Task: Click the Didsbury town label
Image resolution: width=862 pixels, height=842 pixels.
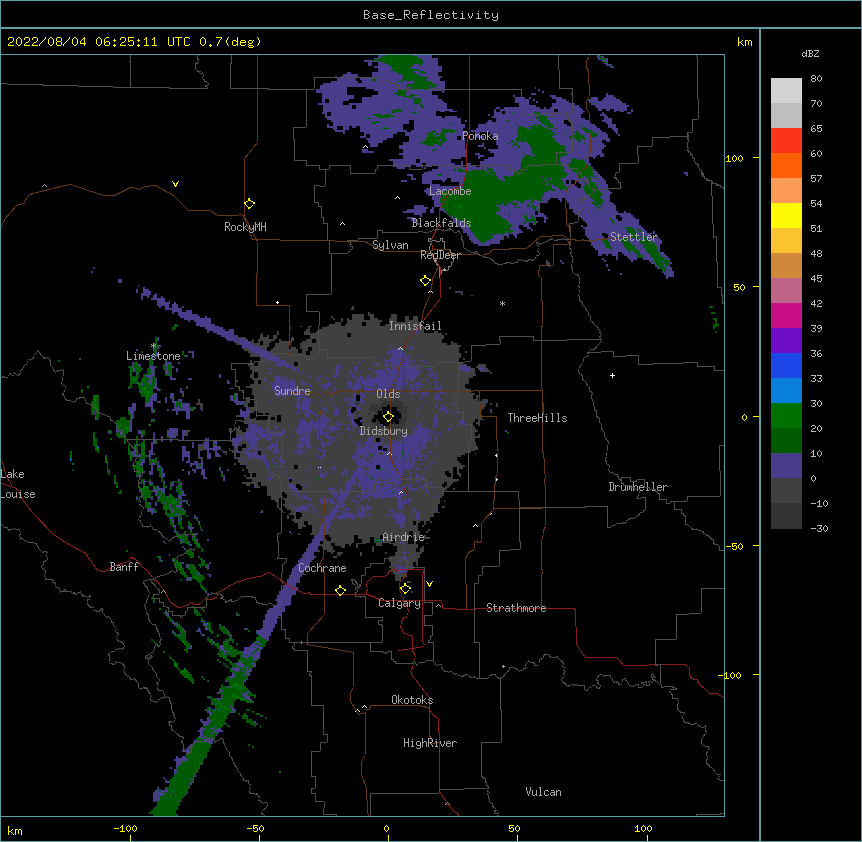Action: point(384,431)
